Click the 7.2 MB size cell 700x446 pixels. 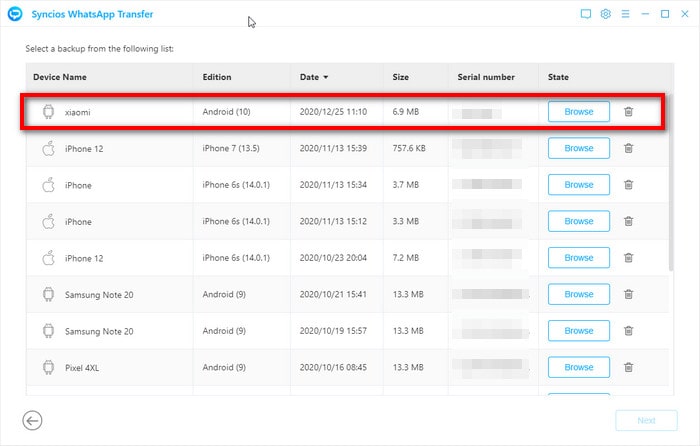tap(406, 258)
